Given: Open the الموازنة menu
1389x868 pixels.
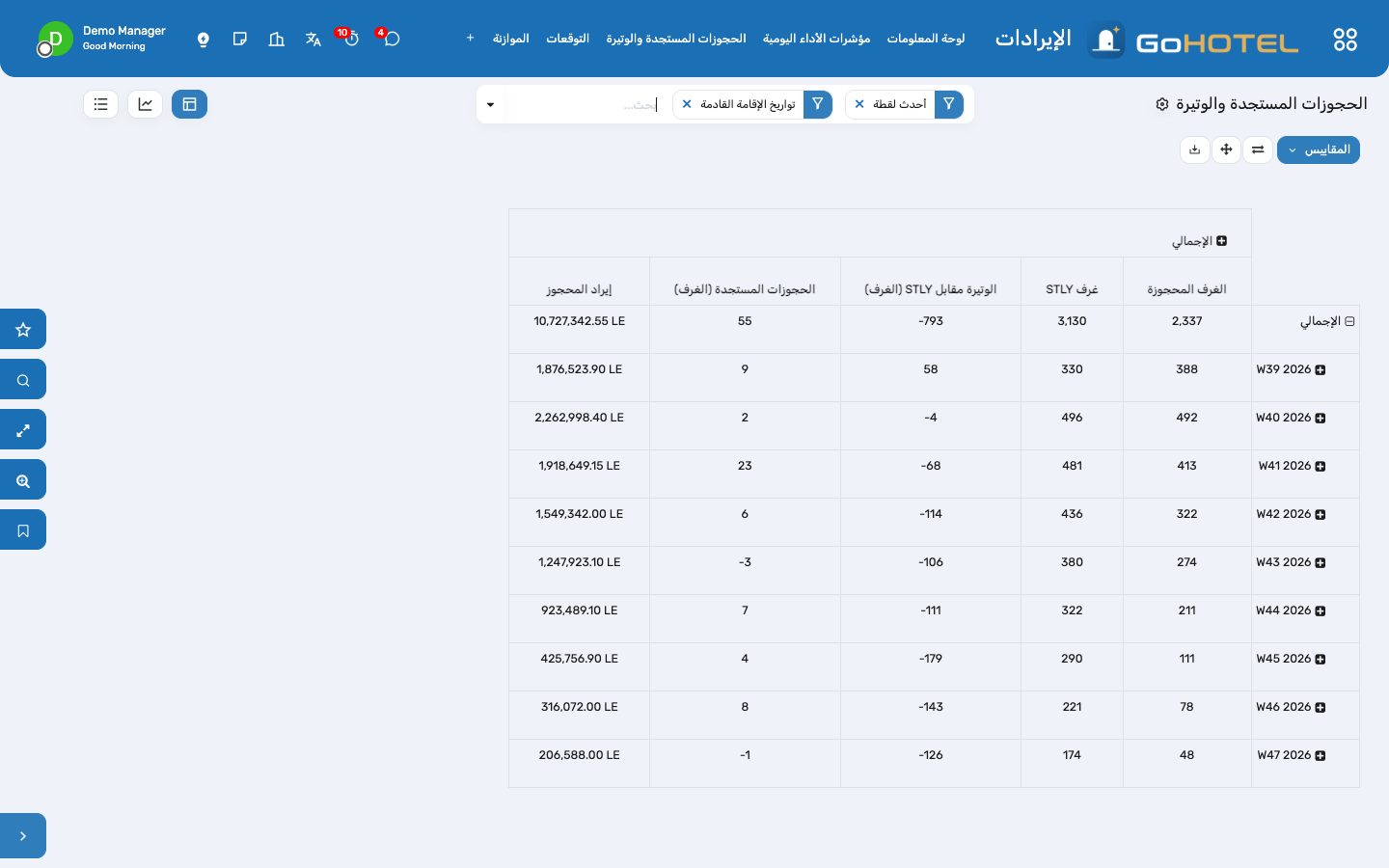Looking at the screenshot, I should pos(511,39).
